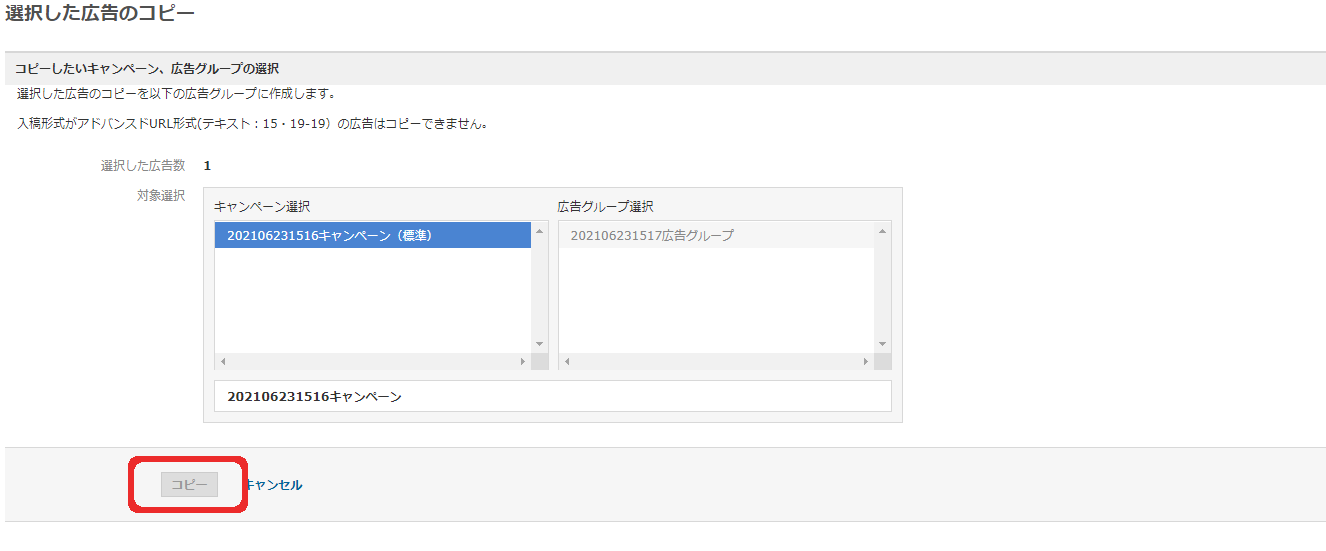Click the コピーしたいキャンペーン、広告グループの選択 section header
1326x551 pixels.
[x=147, y=69]
